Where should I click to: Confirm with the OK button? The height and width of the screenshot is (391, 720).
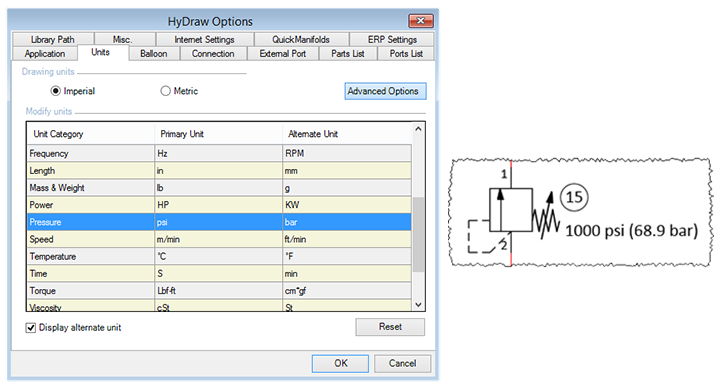[340, 363]
